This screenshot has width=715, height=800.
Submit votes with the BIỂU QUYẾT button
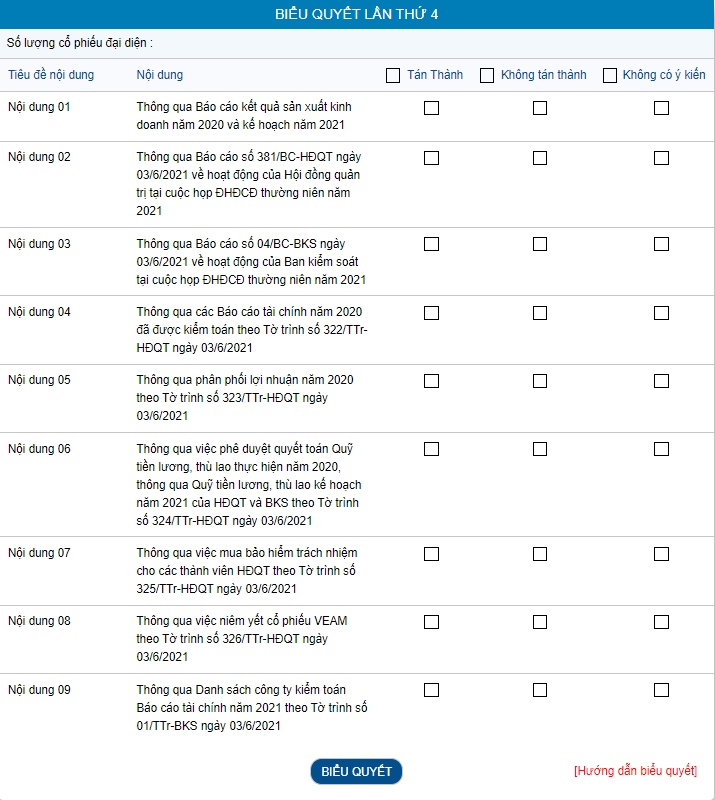click(x=356, y=771)
